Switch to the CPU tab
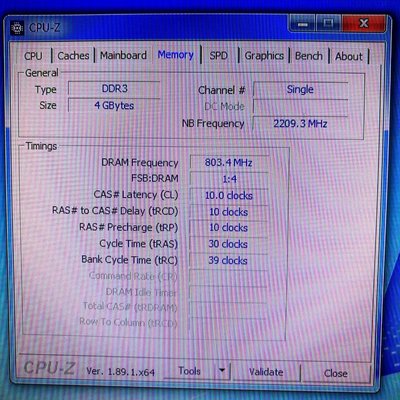This screenshot has height=400, width=400. tap(33, 56)
